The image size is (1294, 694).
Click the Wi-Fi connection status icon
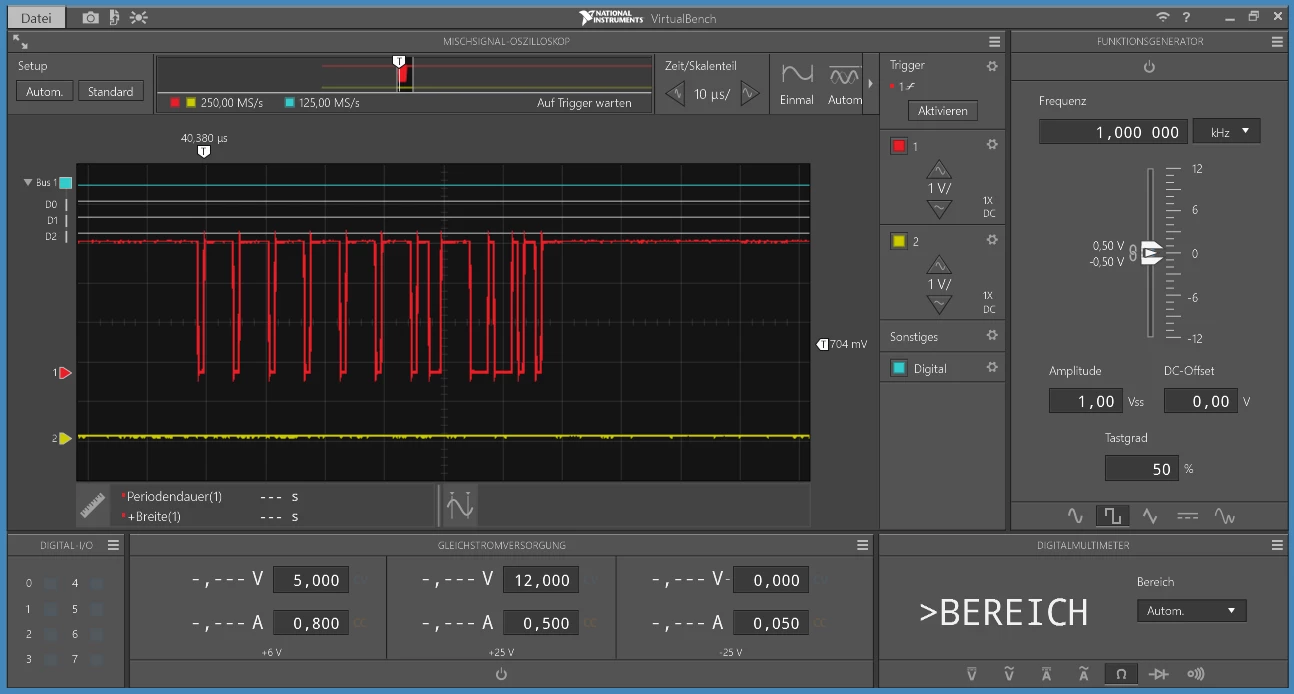(1162, 18)
